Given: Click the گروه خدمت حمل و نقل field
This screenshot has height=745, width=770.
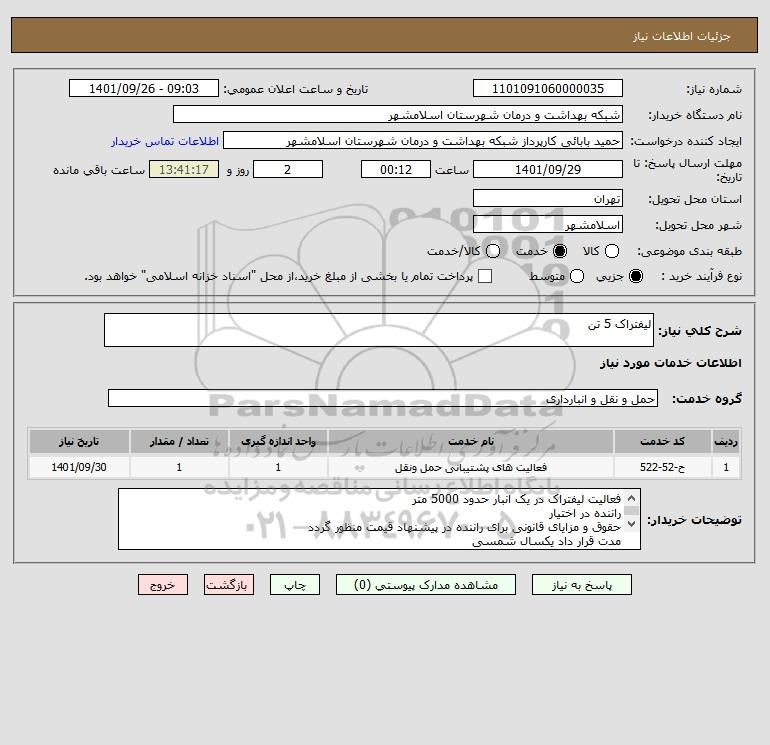Looking at the screenshot, I should click(x=383, y=398).
